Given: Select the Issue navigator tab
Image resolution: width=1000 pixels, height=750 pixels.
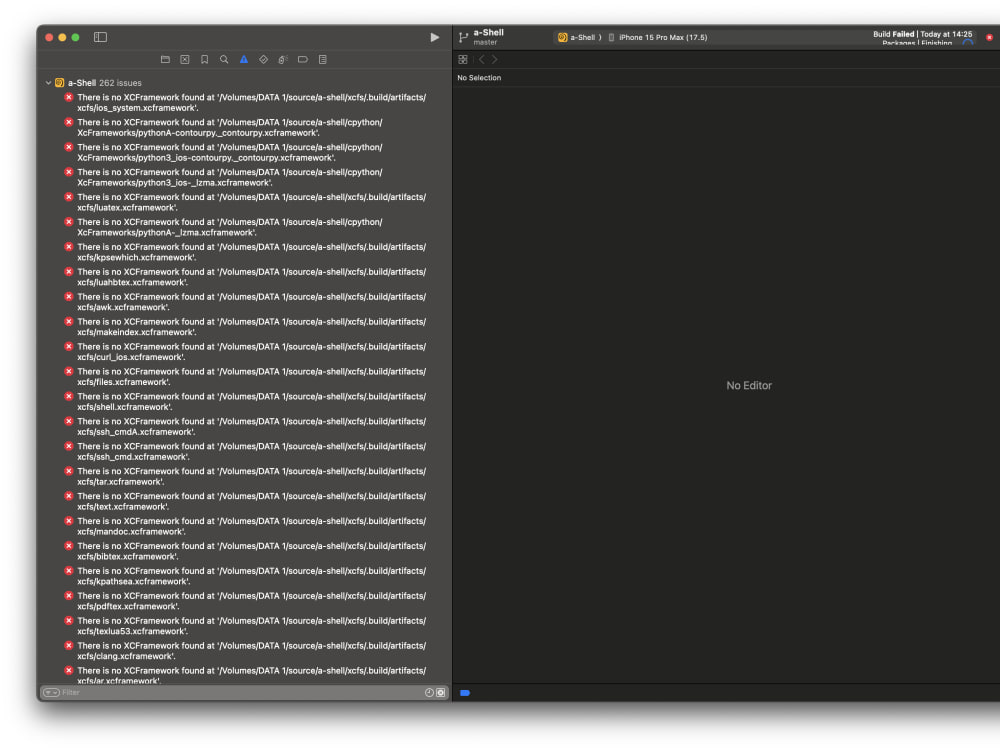Looking at the screenshot, I should 244,59.
